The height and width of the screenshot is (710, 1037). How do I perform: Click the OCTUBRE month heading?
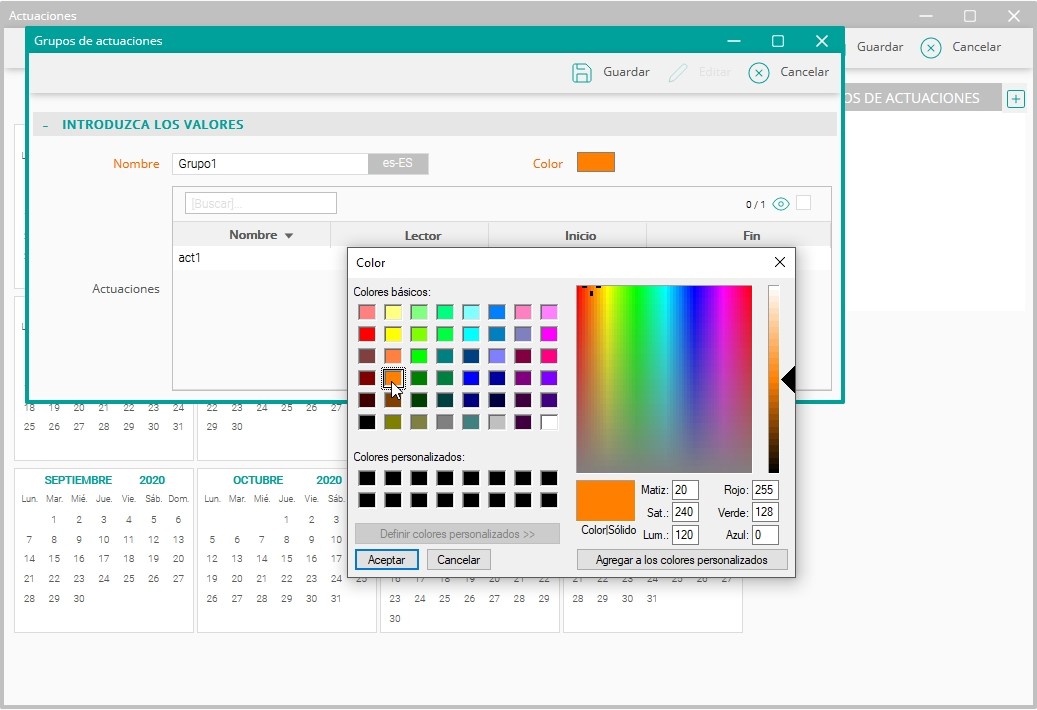point(258,480)
